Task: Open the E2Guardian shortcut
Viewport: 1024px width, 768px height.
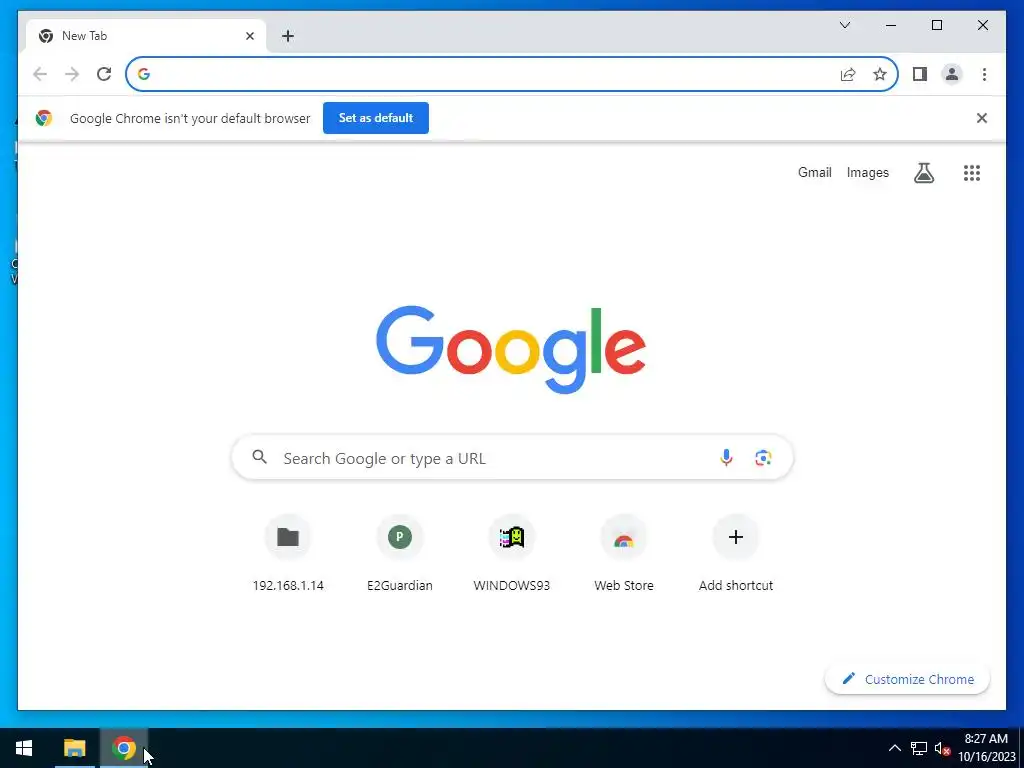Action: pos(400,553)
